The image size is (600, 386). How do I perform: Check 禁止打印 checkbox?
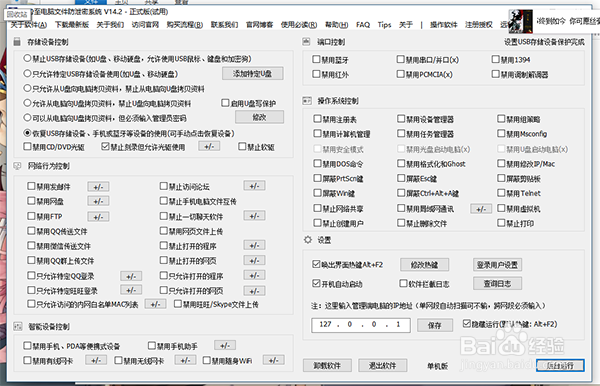click(x=501, y=223)
